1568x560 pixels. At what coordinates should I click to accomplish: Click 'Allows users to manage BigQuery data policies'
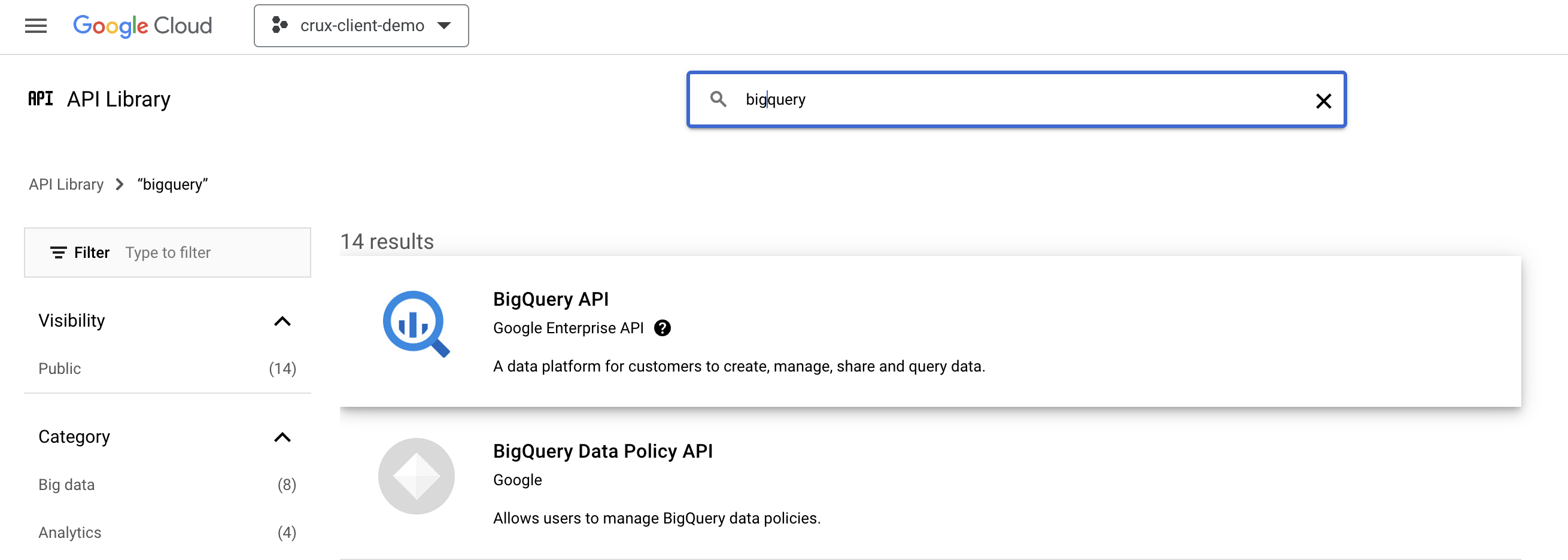657,519
